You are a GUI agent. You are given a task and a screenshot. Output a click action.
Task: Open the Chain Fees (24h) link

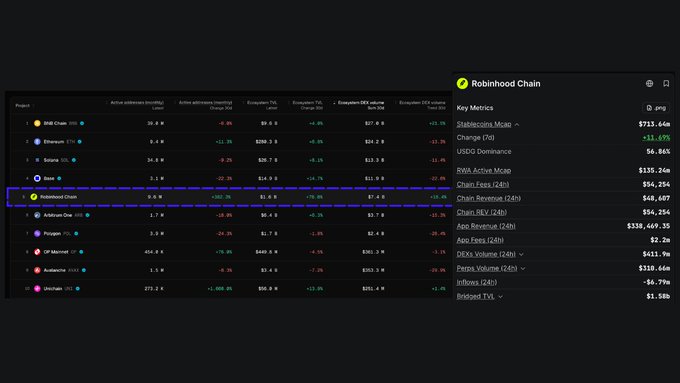pos(483,184)
